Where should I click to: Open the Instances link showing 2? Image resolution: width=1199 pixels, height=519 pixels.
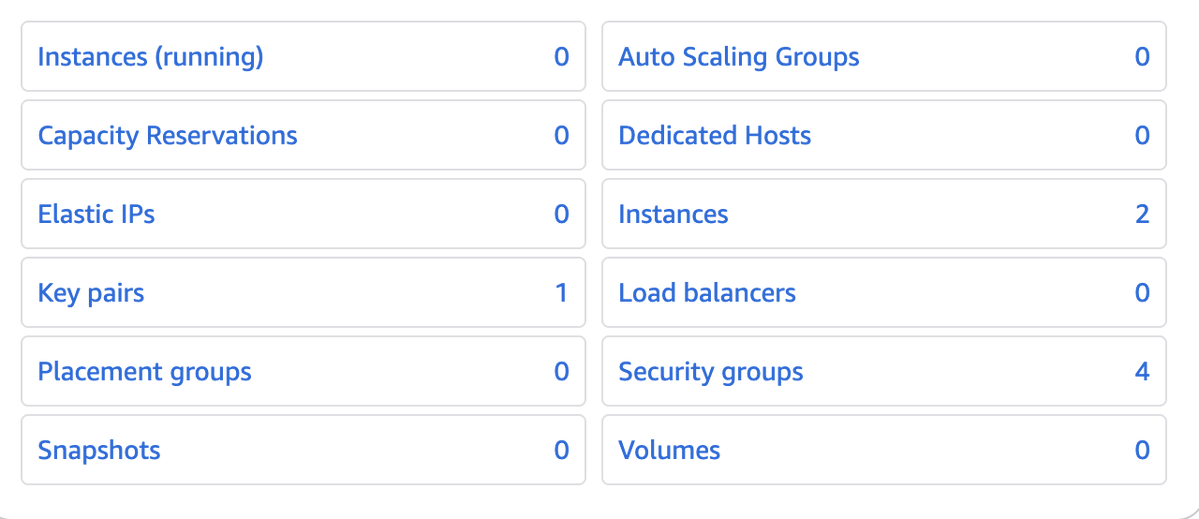pyautogui.click(x=674, y=215)
